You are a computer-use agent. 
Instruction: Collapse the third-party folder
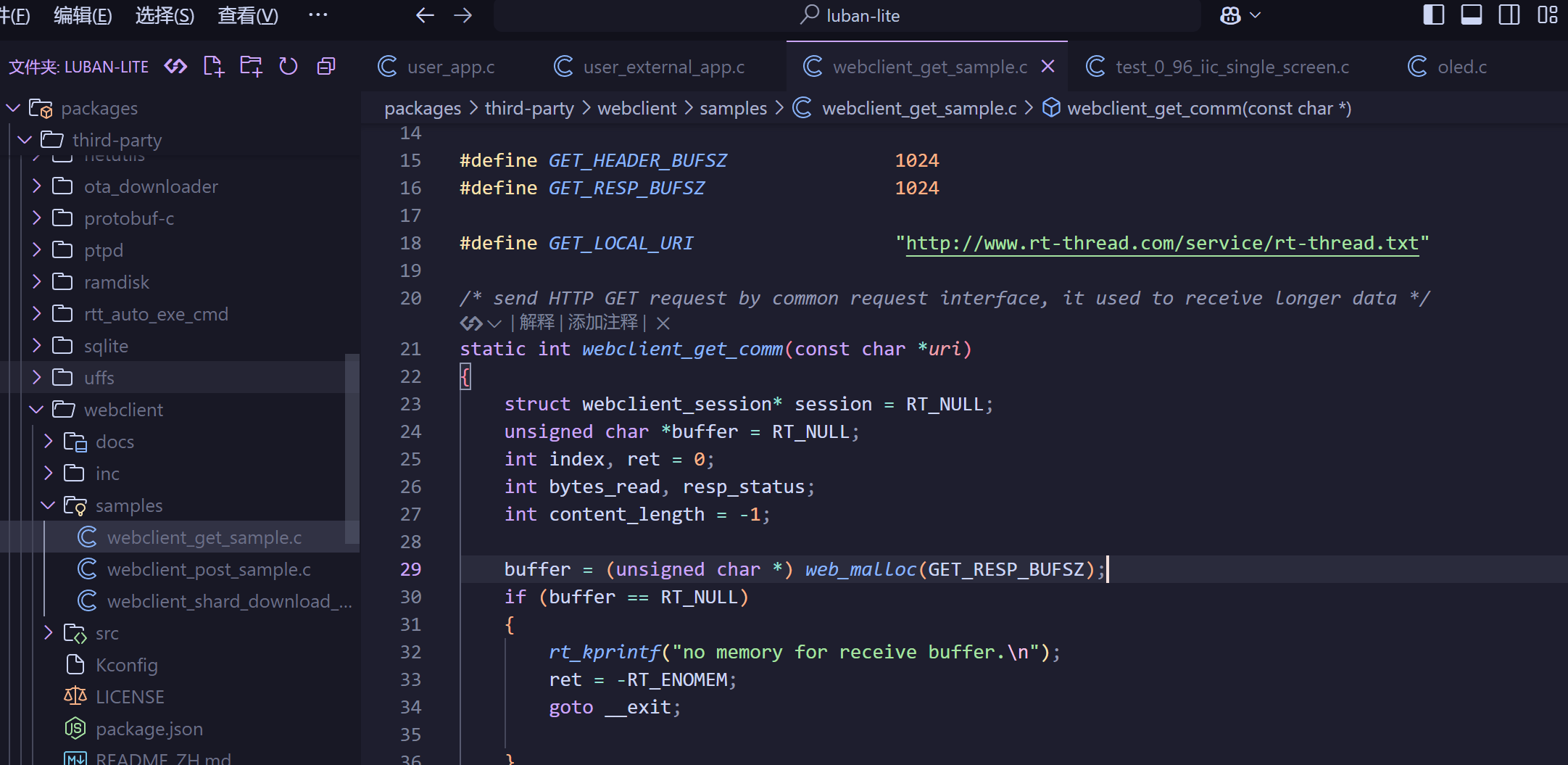[x=25, y=140]
